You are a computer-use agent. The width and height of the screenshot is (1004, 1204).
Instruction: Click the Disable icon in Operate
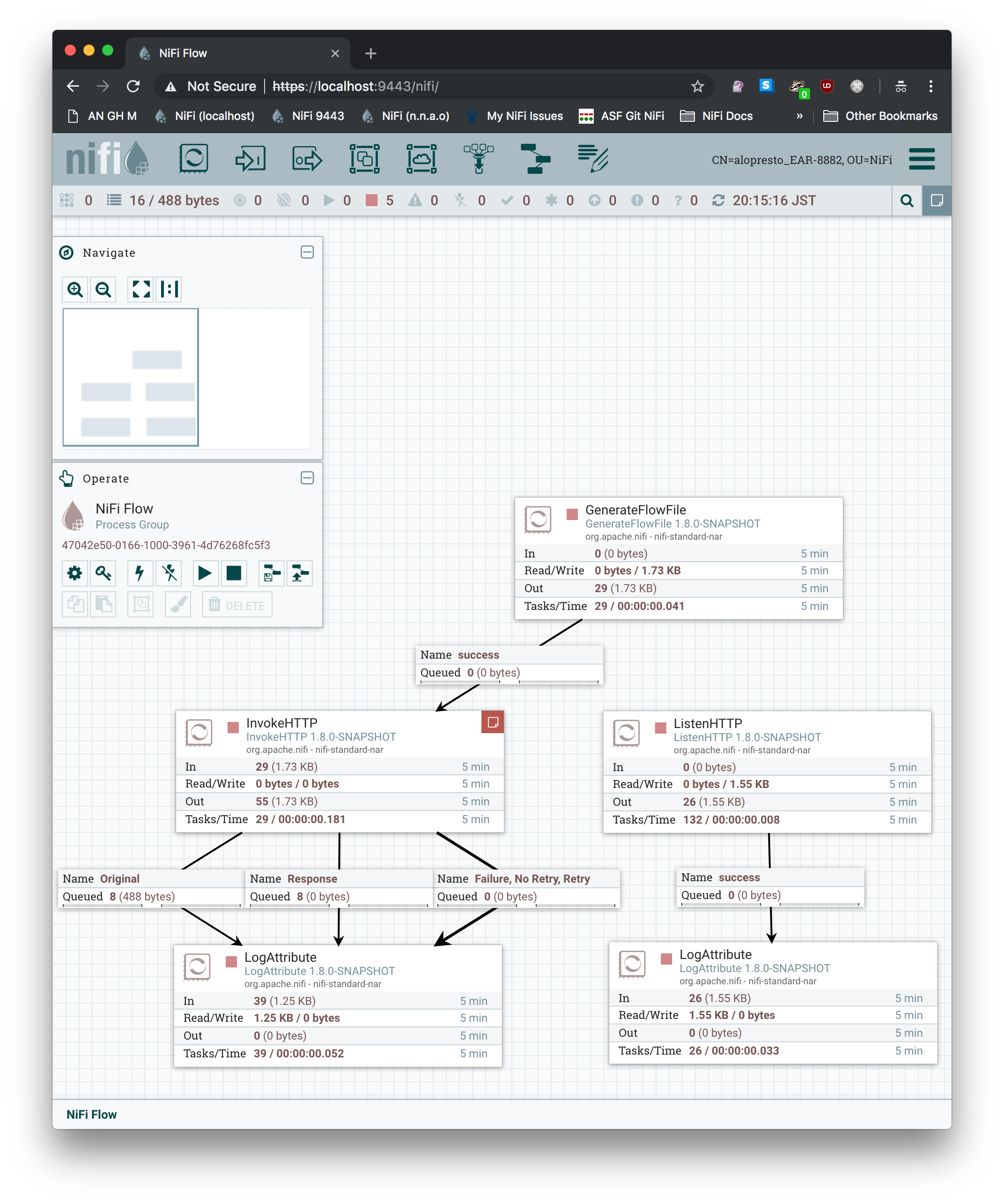point(169,573)
